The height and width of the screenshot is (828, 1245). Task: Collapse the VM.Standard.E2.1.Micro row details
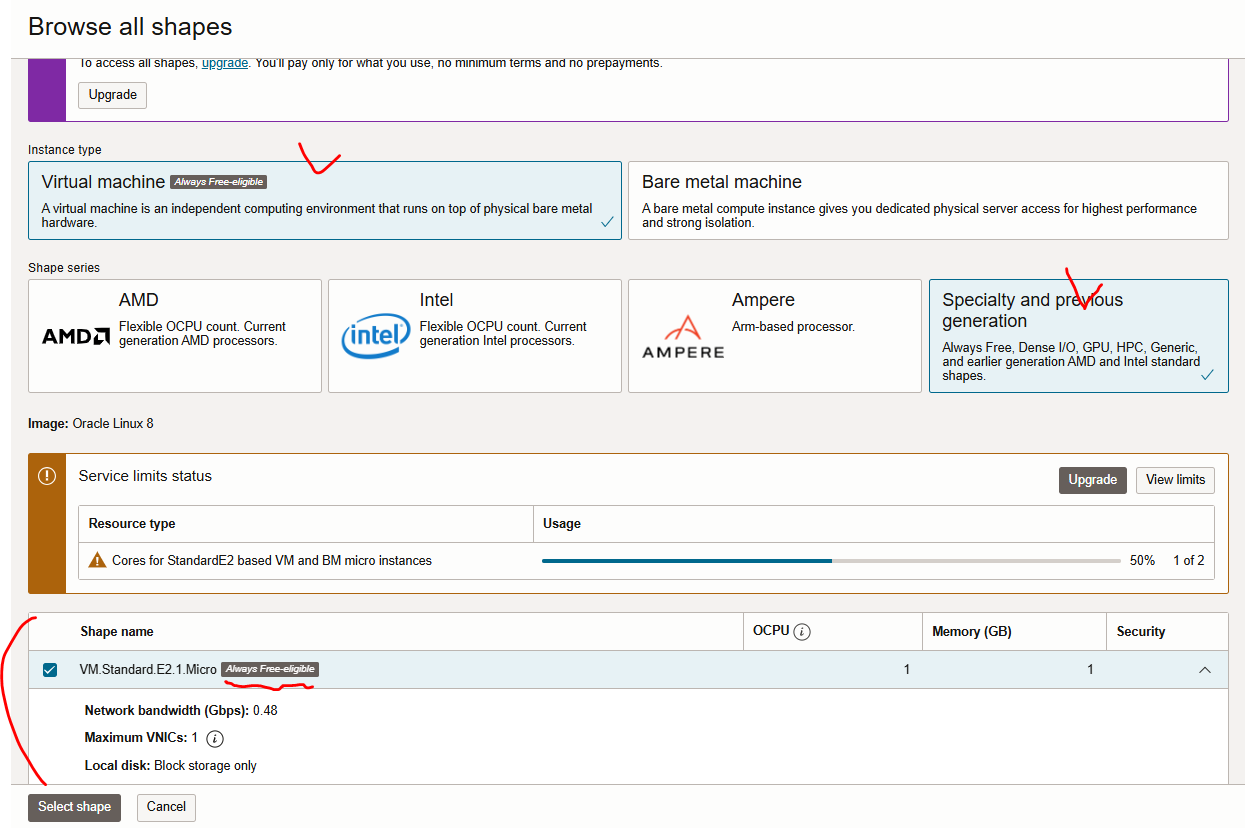point(1205,670)
